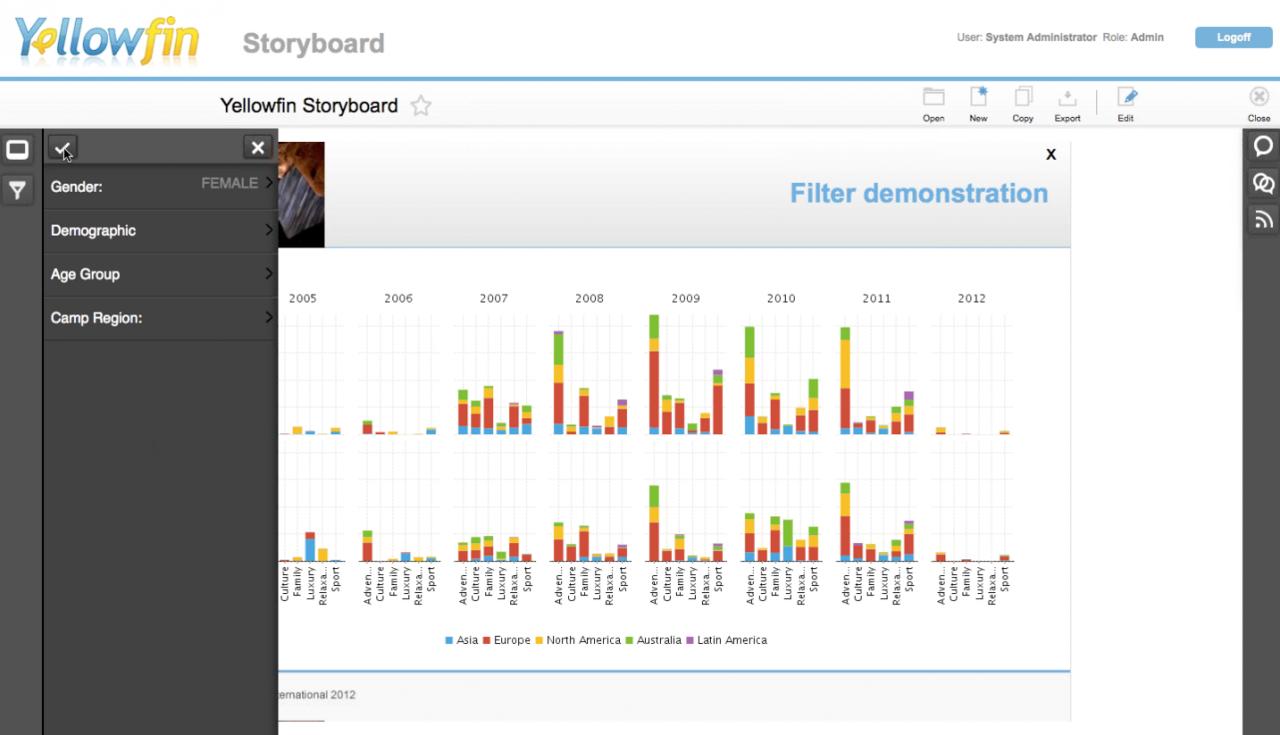Open the comments speech bubble icon
Viewport: 1280px width, 735px height.
click(1263, 146)
